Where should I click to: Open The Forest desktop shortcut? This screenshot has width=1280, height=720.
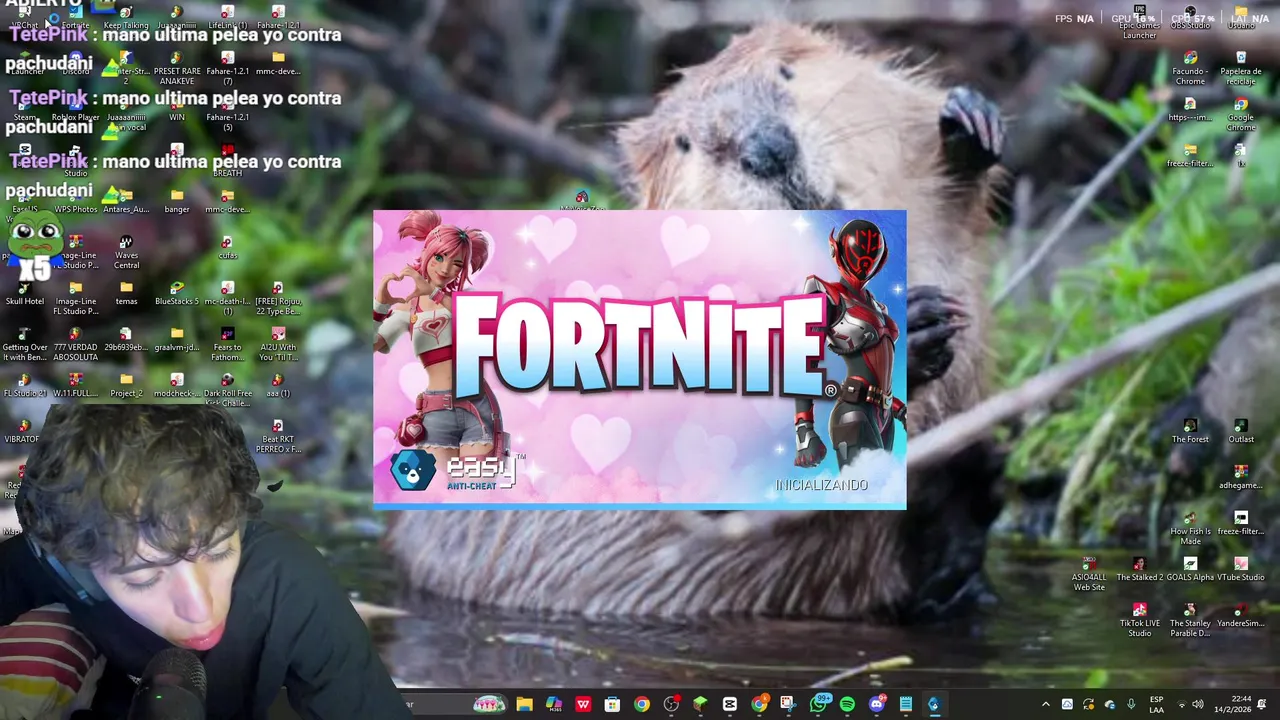click(1190, 431)
